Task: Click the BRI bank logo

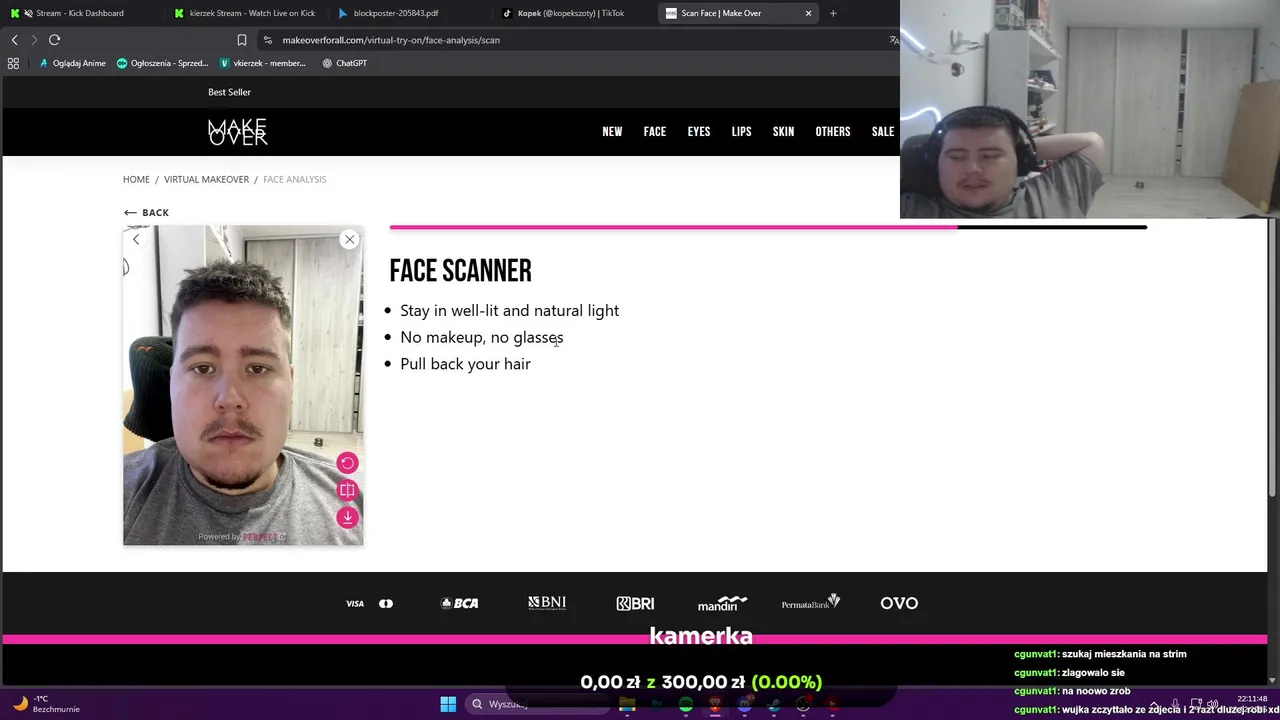Action: point(635,603)
